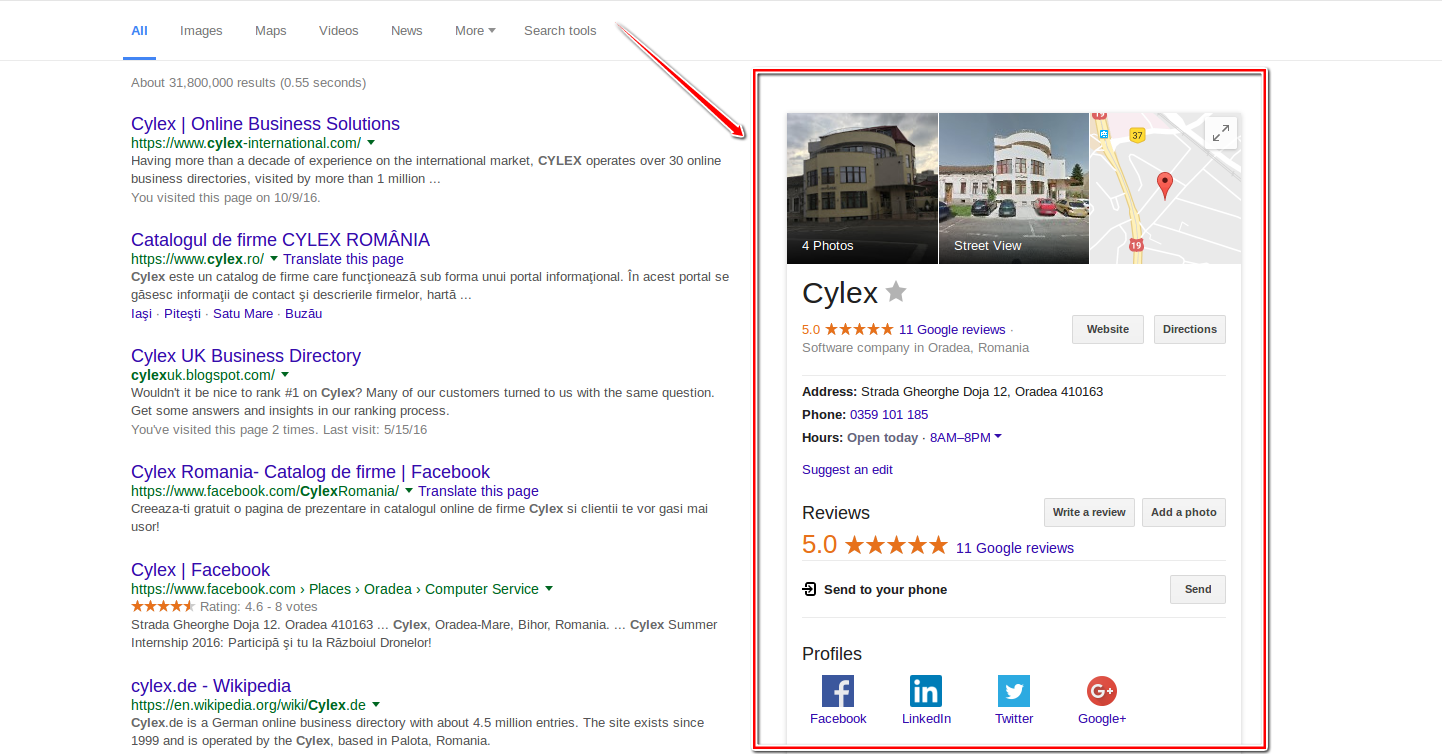Click the 4 Photos thumbnail

pos(862,188)
